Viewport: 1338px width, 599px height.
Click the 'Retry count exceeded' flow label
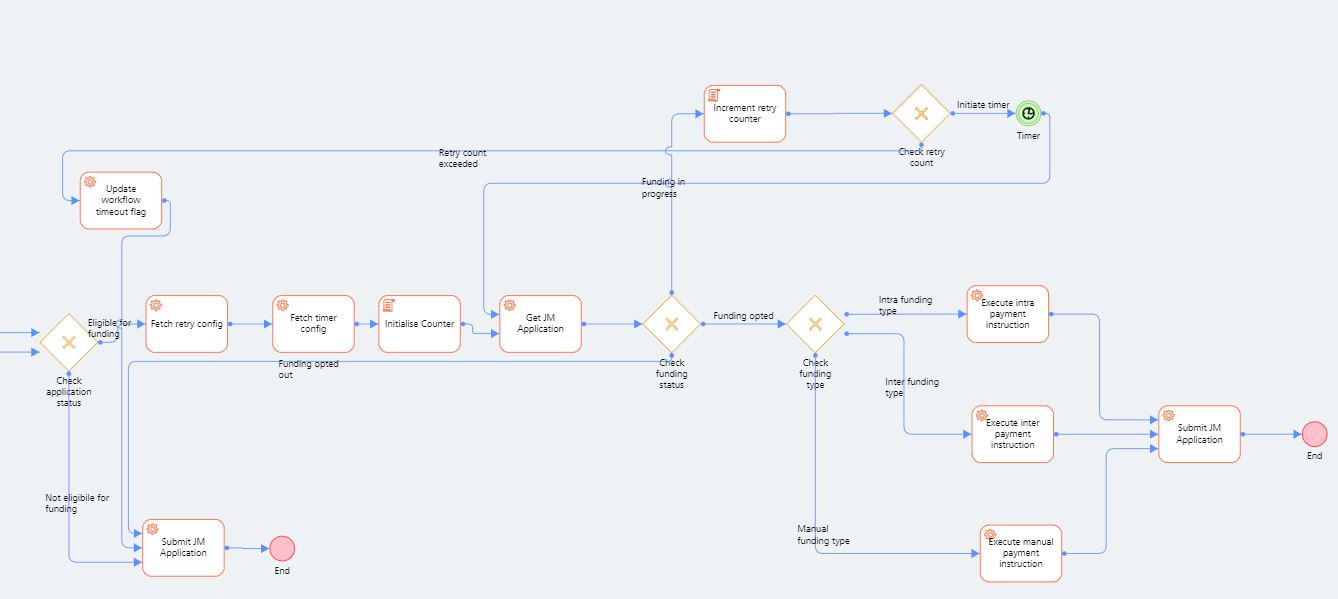(x=462, y=158)
